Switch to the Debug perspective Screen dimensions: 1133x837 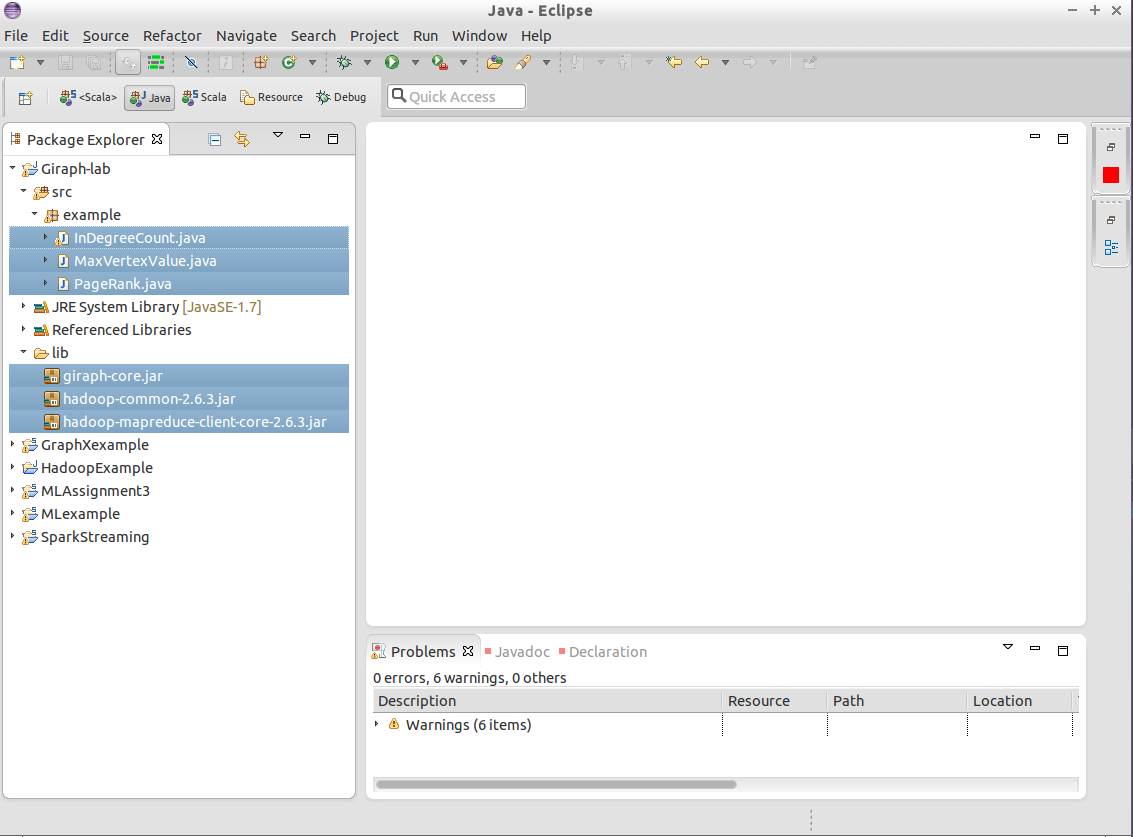click(x=341, y=98)
